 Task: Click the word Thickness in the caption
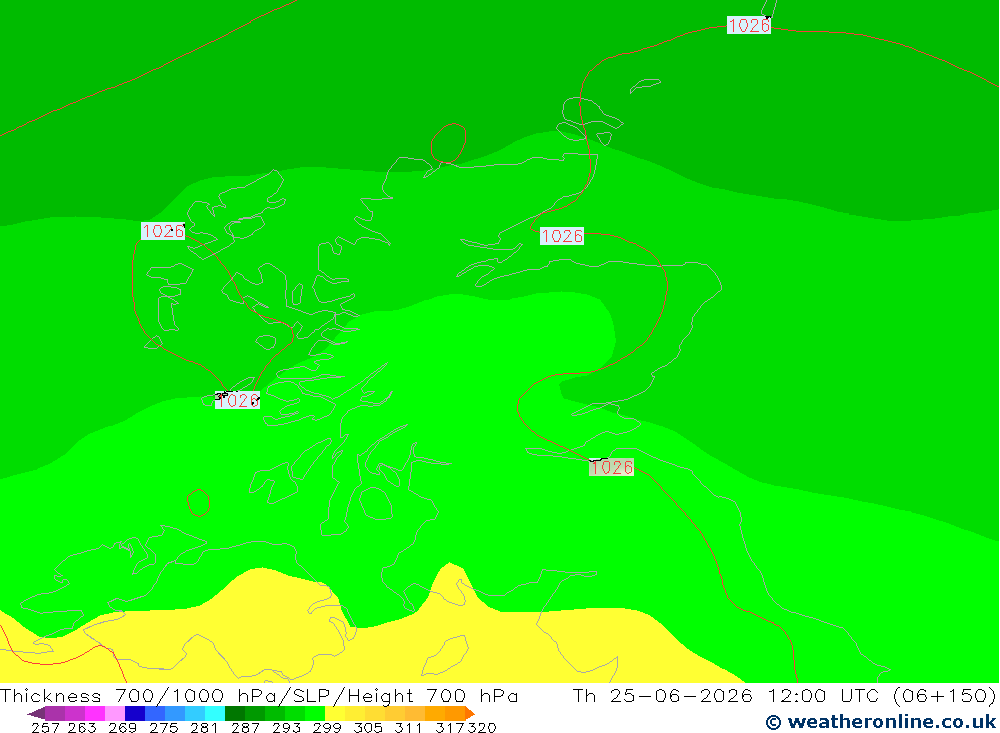(51, 695)
